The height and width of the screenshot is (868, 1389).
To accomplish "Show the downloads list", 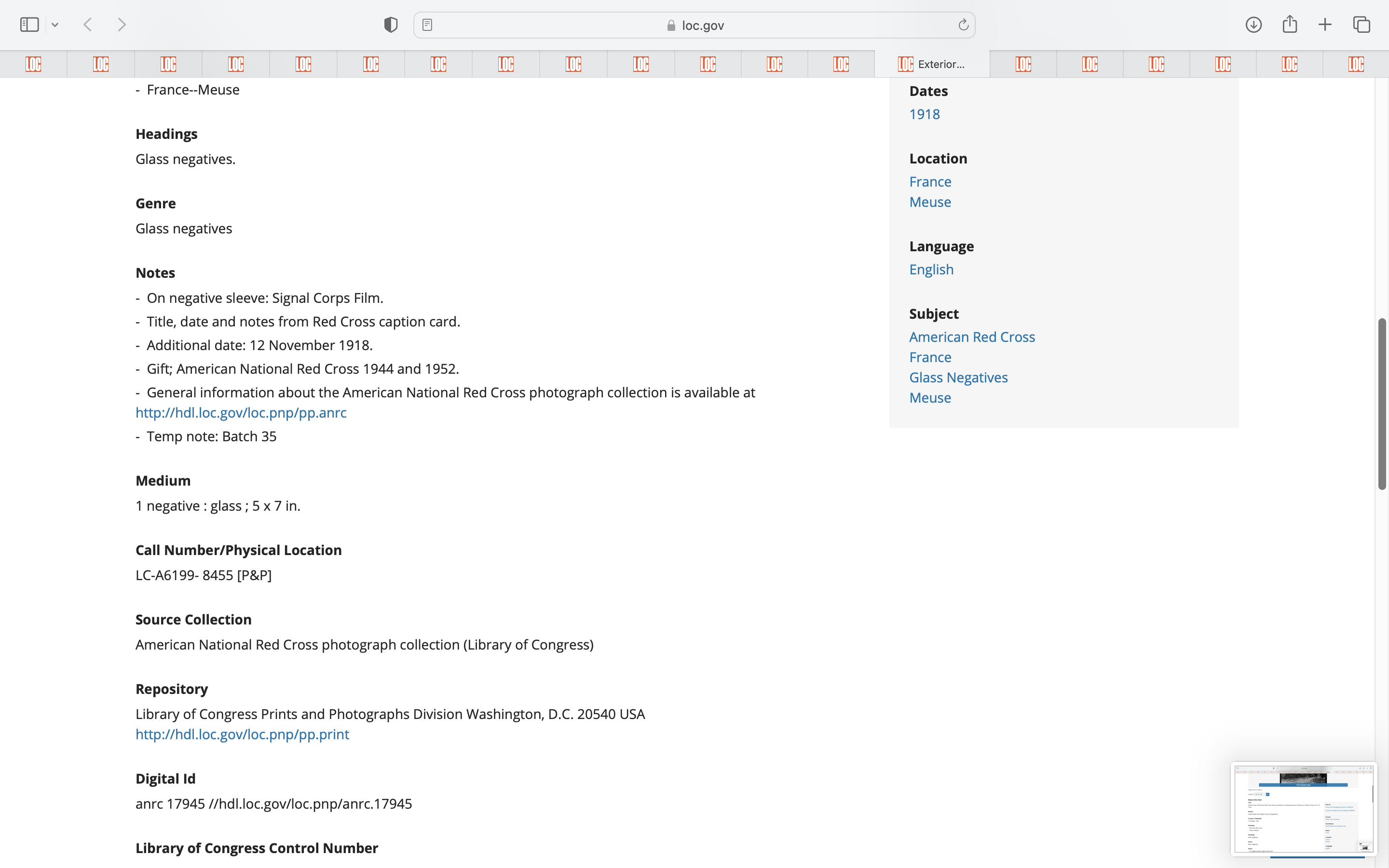I will [x=1253, y=25].
